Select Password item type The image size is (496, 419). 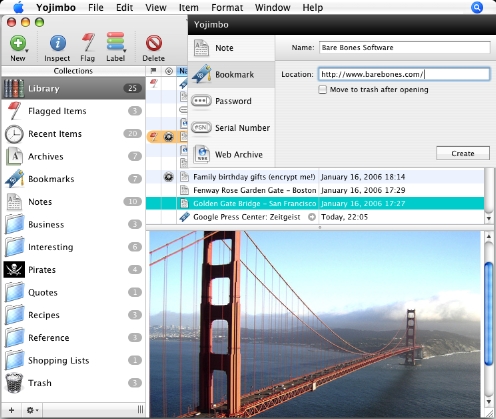[x=231, y=101]
